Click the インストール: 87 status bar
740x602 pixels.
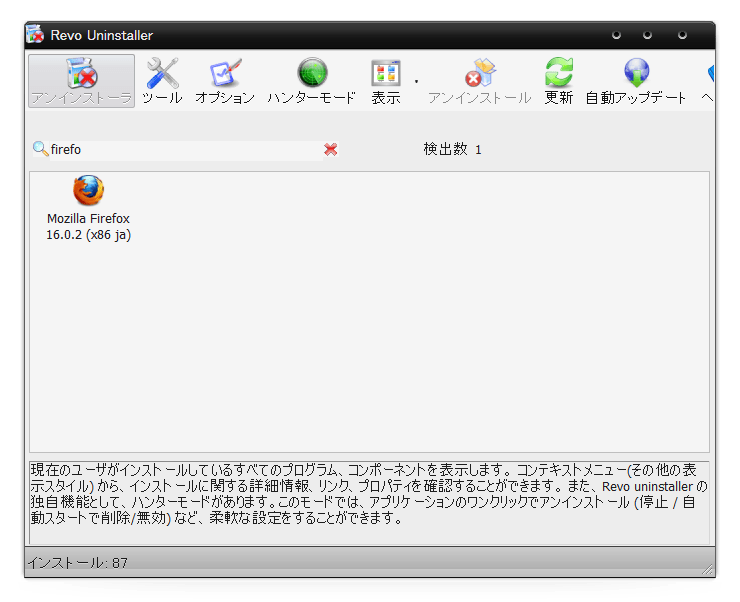click(78, 563)
